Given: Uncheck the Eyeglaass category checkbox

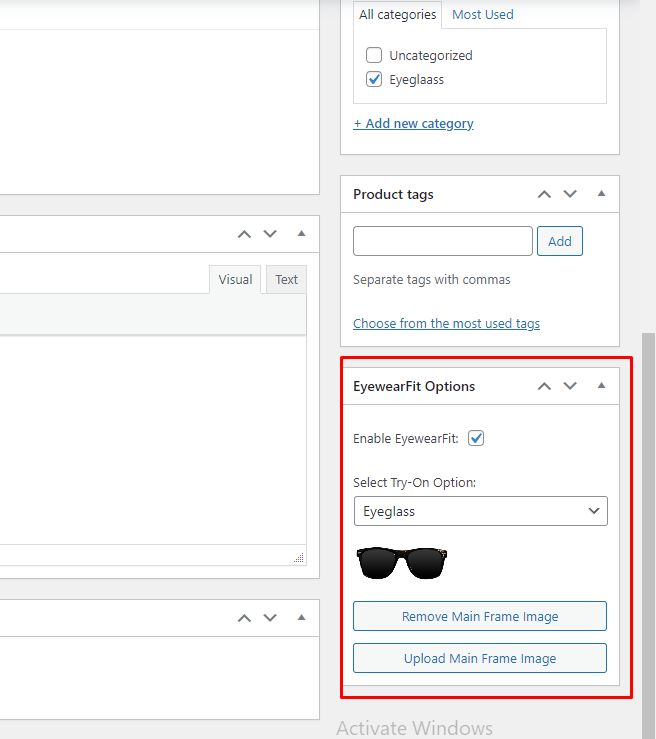Looking at the screenshot, I should 374,80.
